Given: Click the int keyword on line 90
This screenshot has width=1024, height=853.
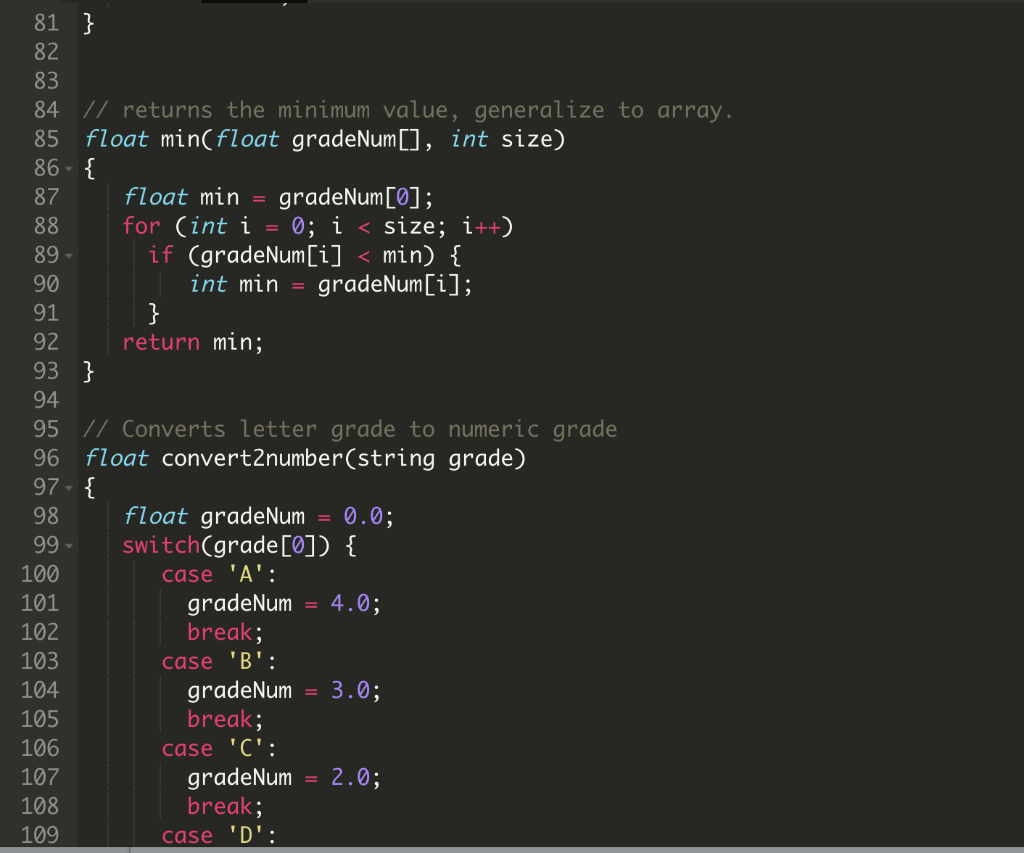Looking at the screenshot, I should (x=209, y=284).
